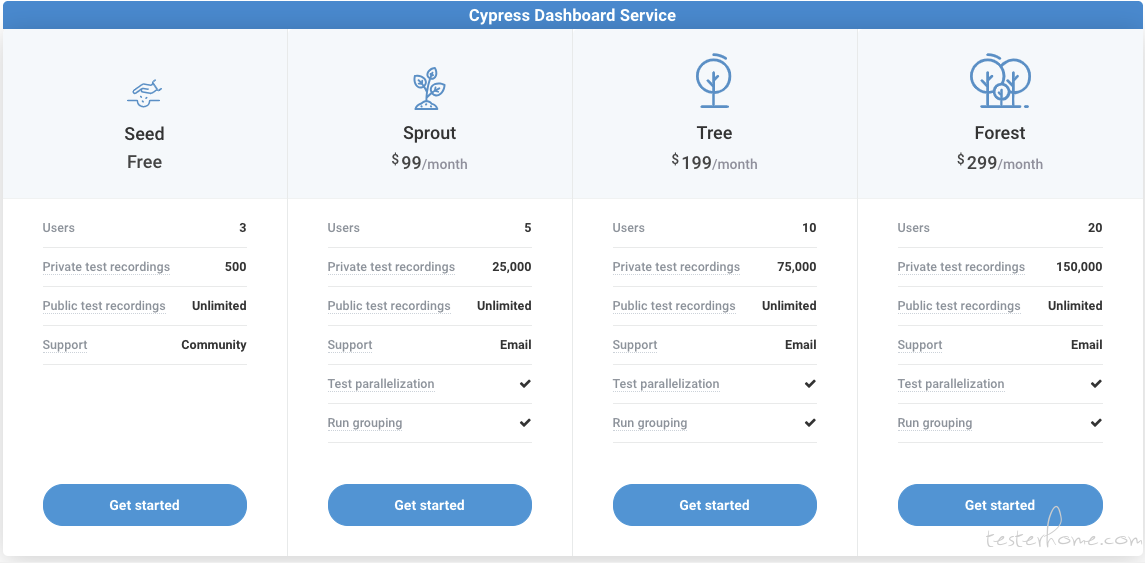Click Forest's Run grouping checkmark
This screenshot has width=1145, height=563.
click(1096, 423)
